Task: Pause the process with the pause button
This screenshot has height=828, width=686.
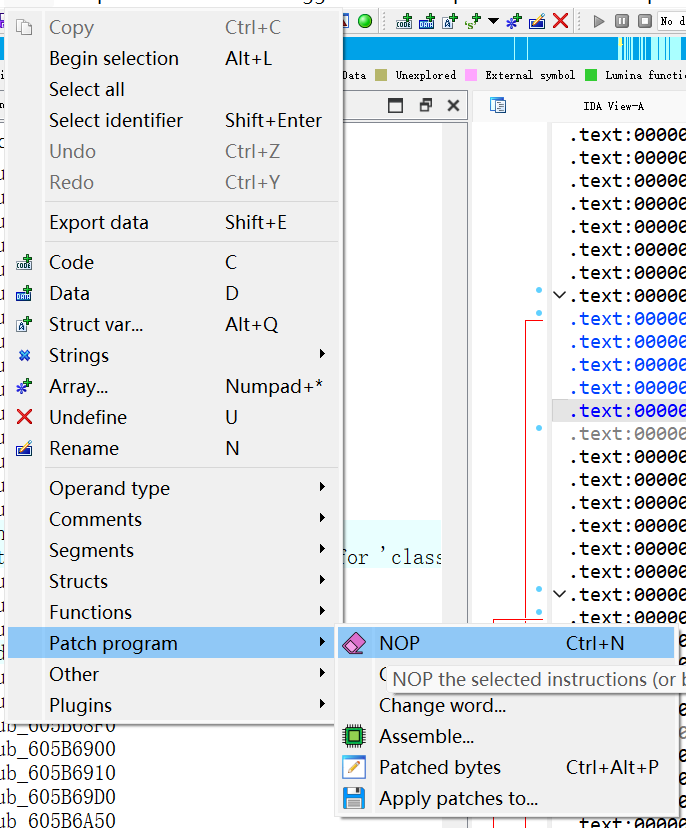Action: (x=622, y=21)
